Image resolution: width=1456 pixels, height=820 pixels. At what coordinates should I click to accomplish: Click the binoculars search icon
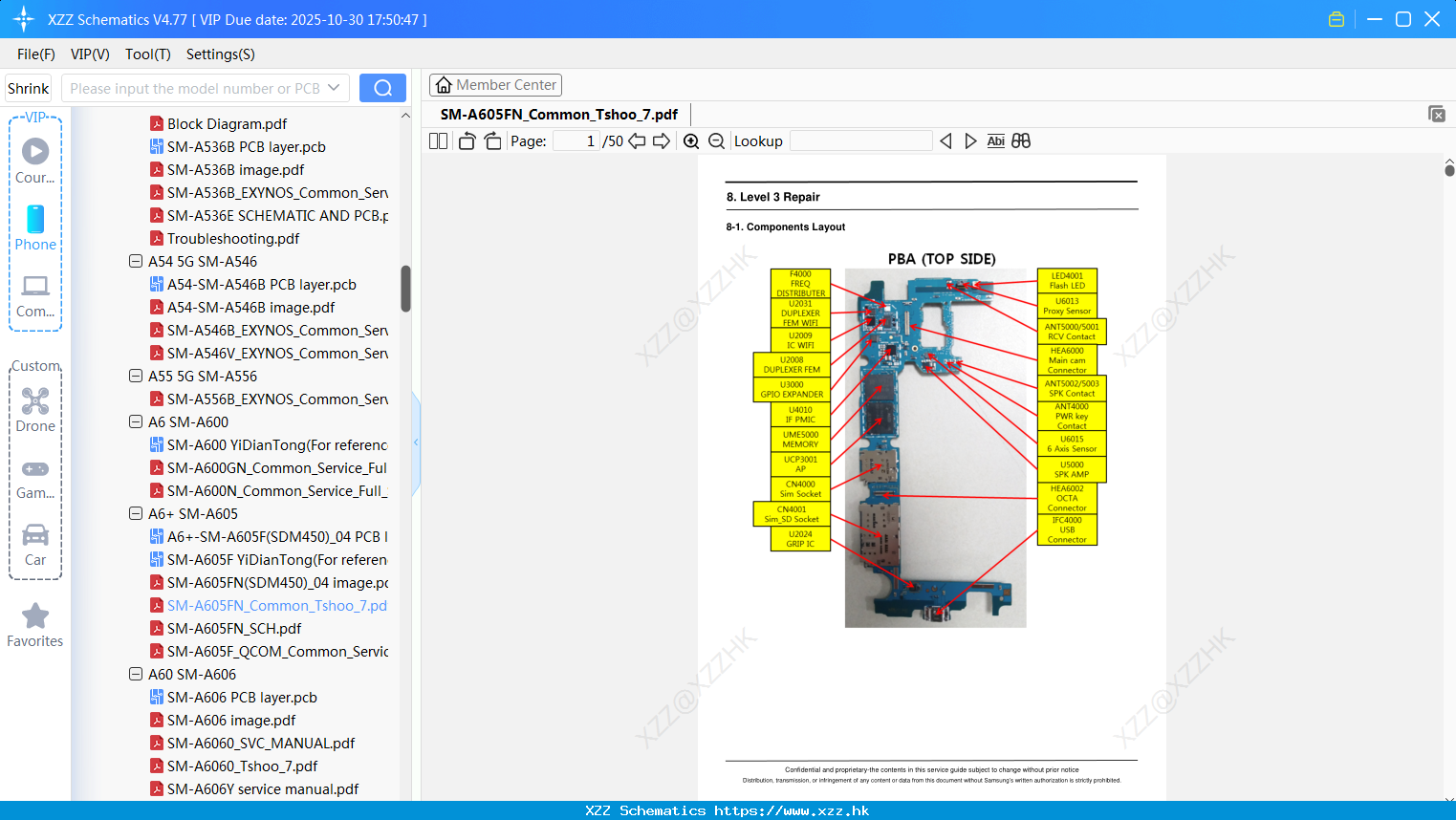click(x=1021, y=140)
